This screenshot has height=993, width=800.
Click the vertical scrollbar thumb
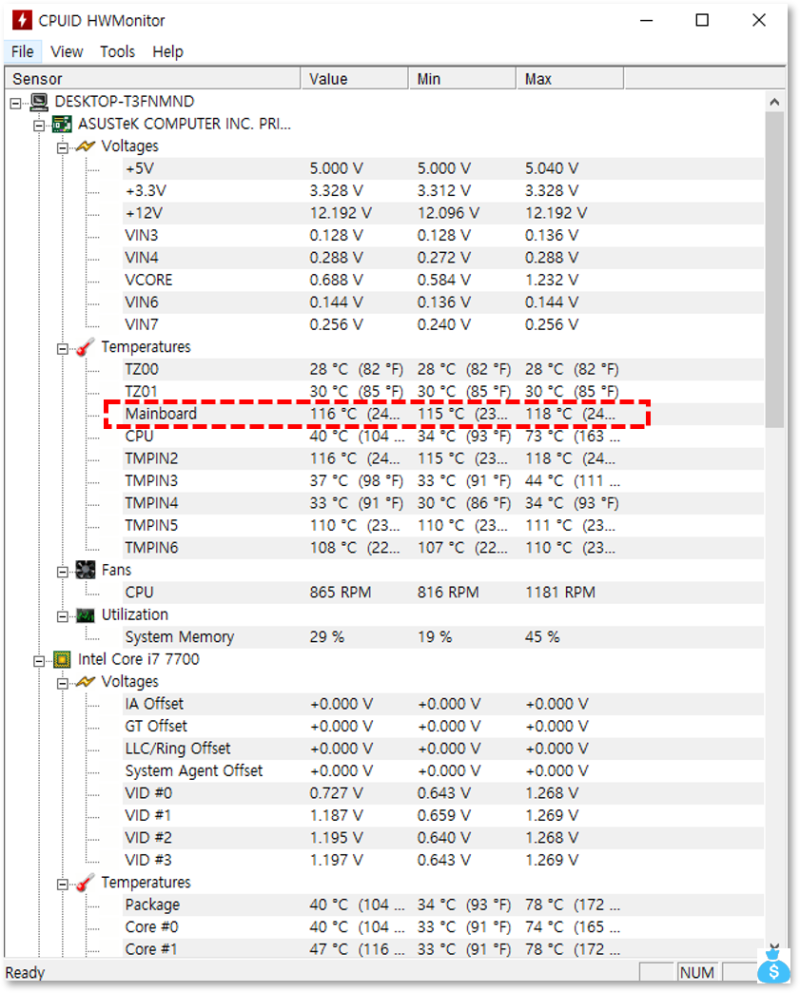774,270
